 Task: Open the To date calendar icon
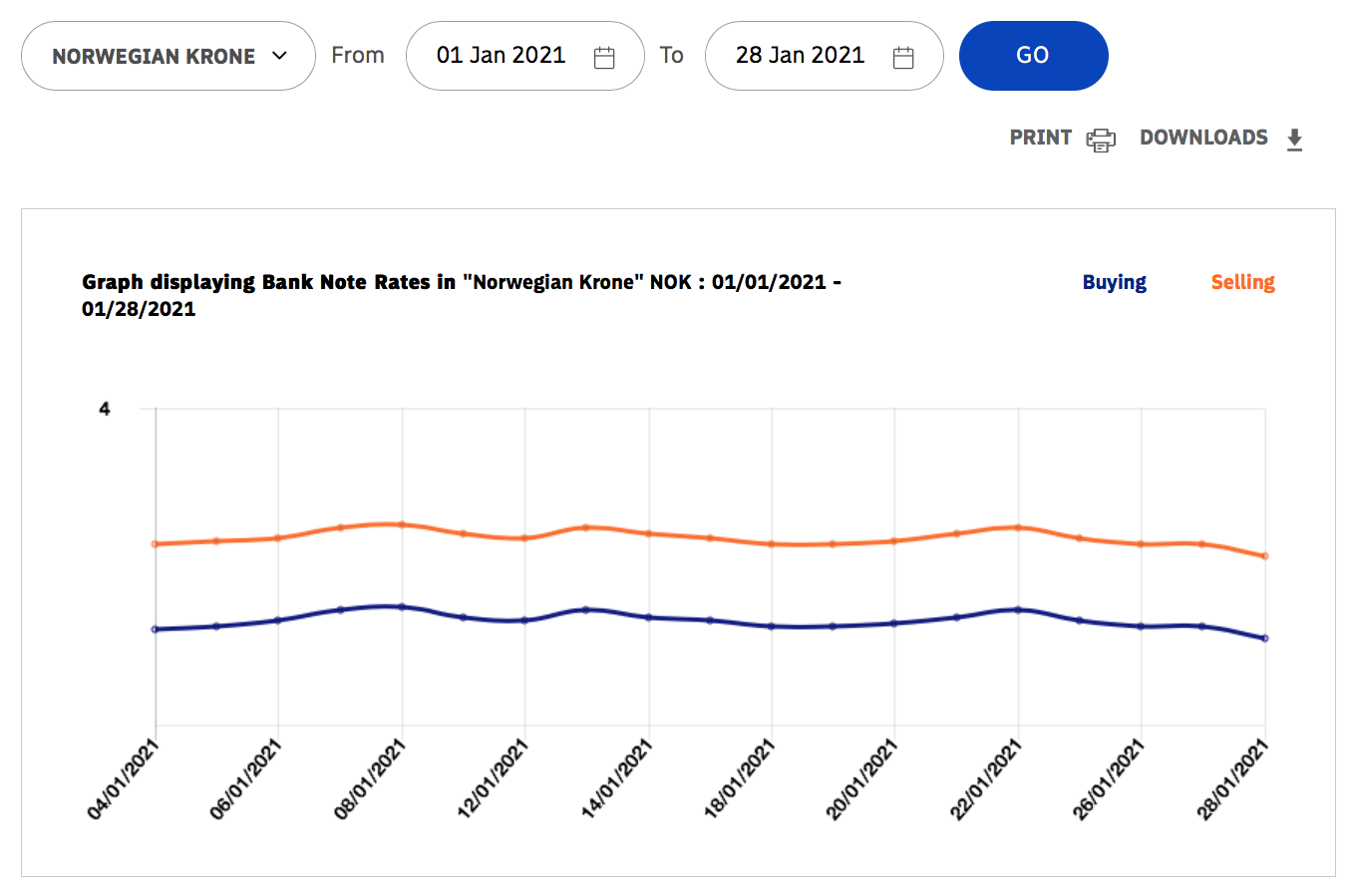pos(903,58)
